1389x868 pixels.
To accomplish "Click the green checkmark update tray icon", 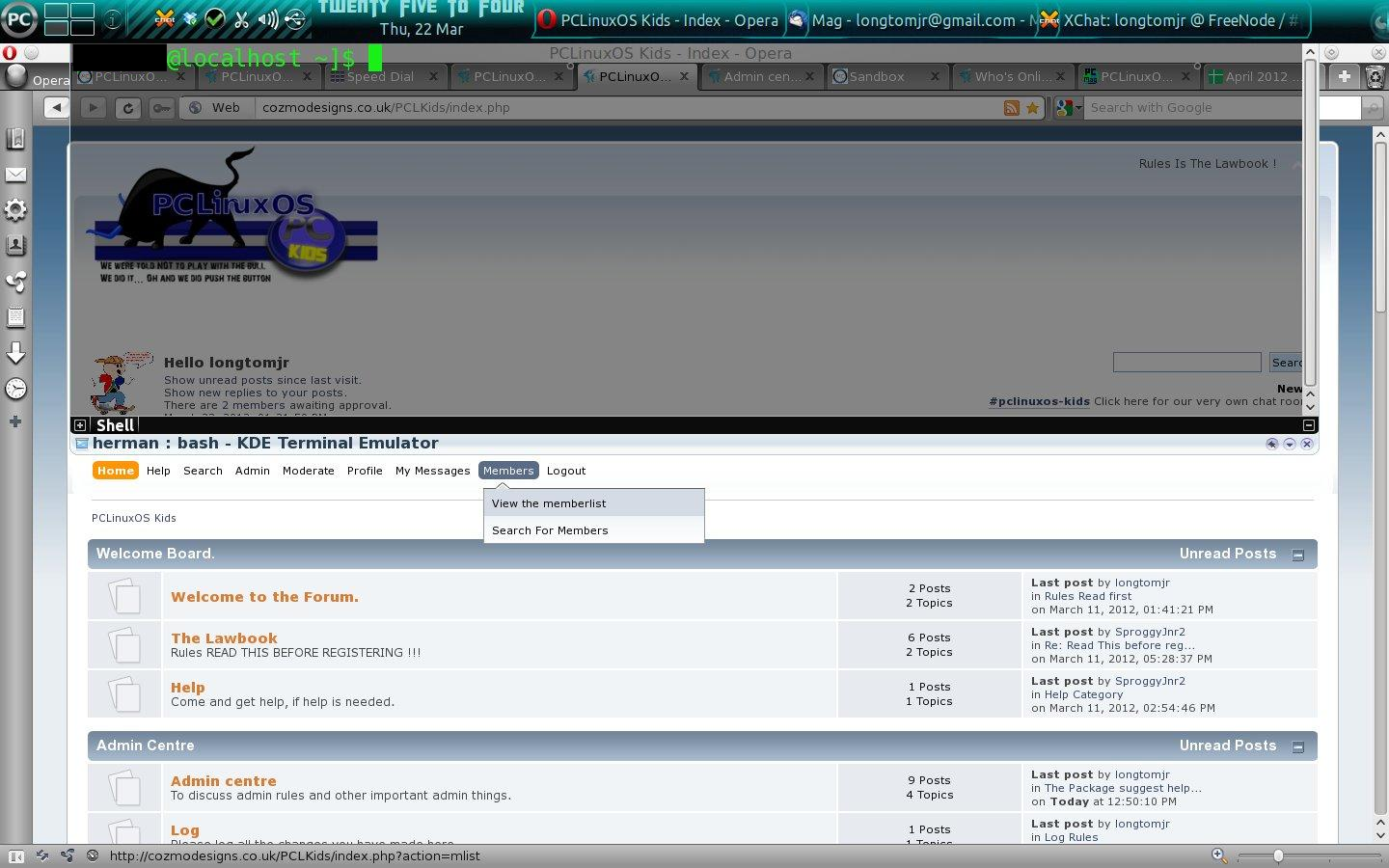I will (x=216, y=18).
